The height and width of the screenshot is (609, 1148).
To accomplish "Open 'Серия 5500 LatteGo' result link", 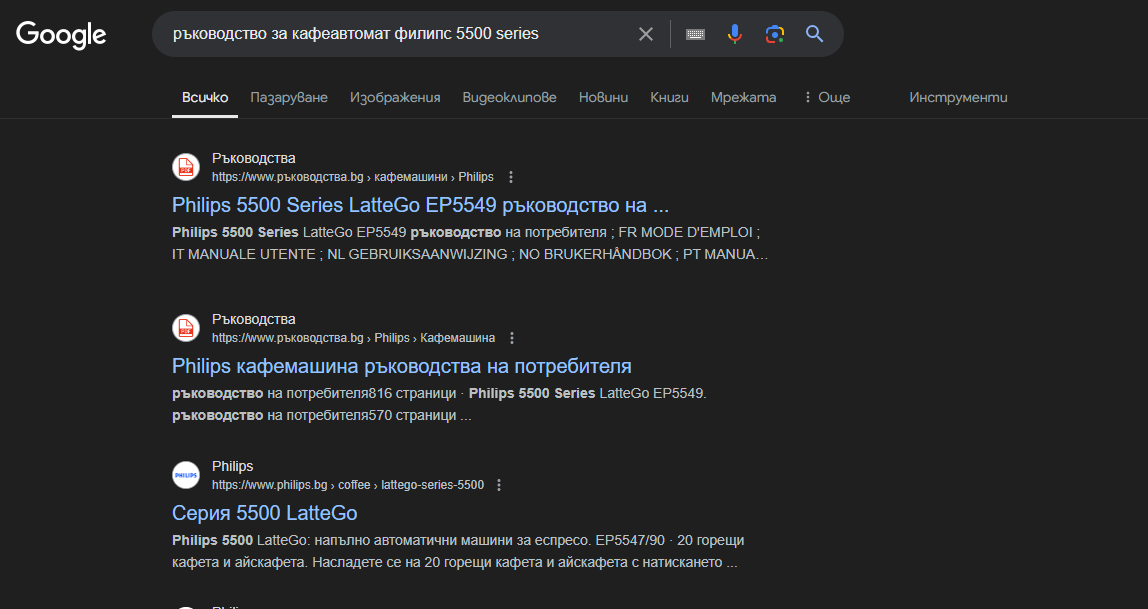I will [x=264, y=513].
